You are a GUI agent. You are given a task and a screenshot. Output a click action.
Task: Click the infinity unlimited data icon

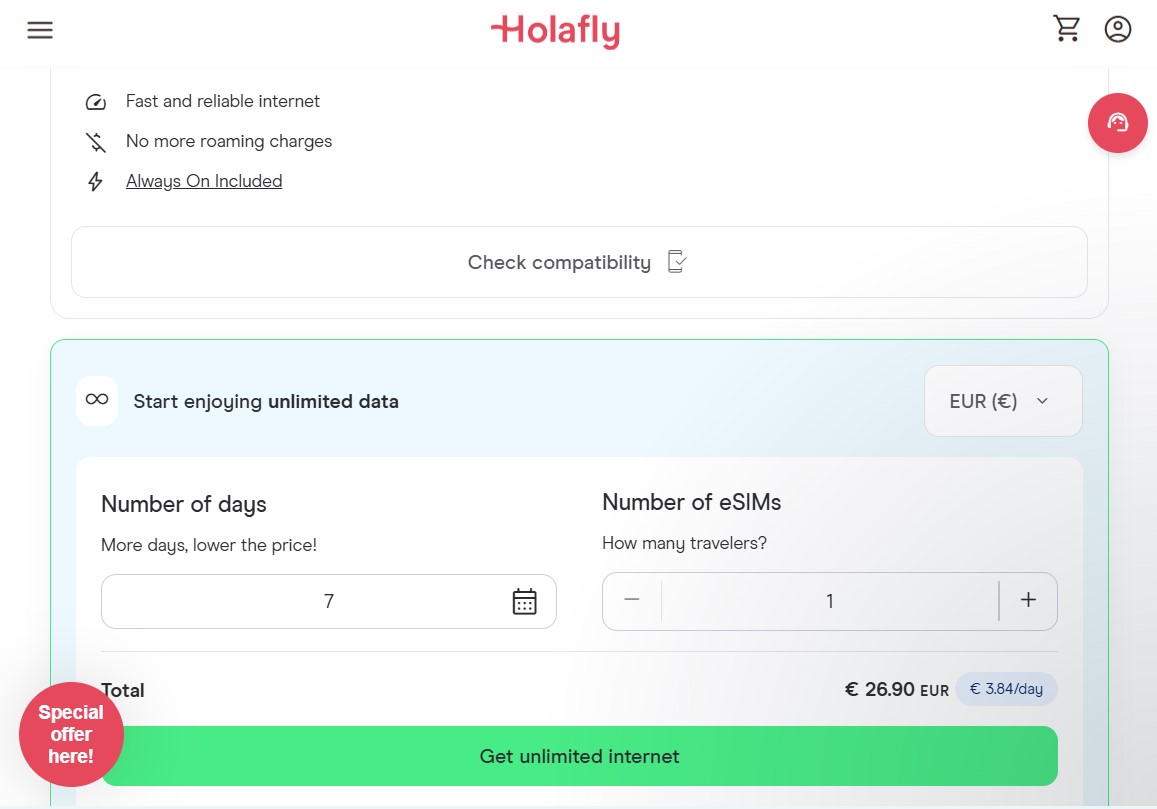coord(97,401)
